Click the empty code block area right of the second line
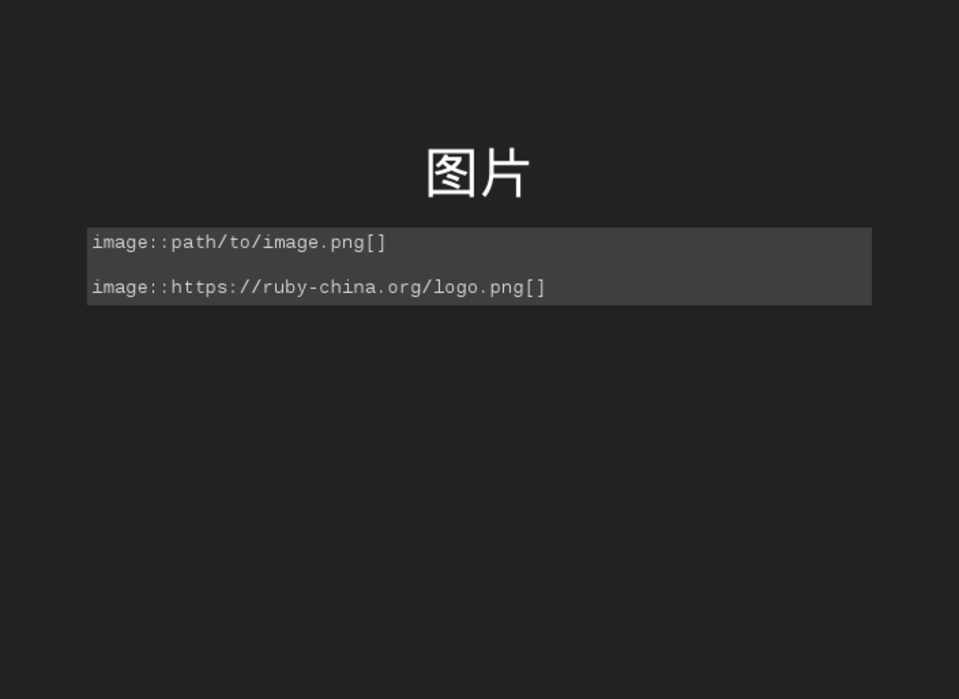 coord(710,288)
